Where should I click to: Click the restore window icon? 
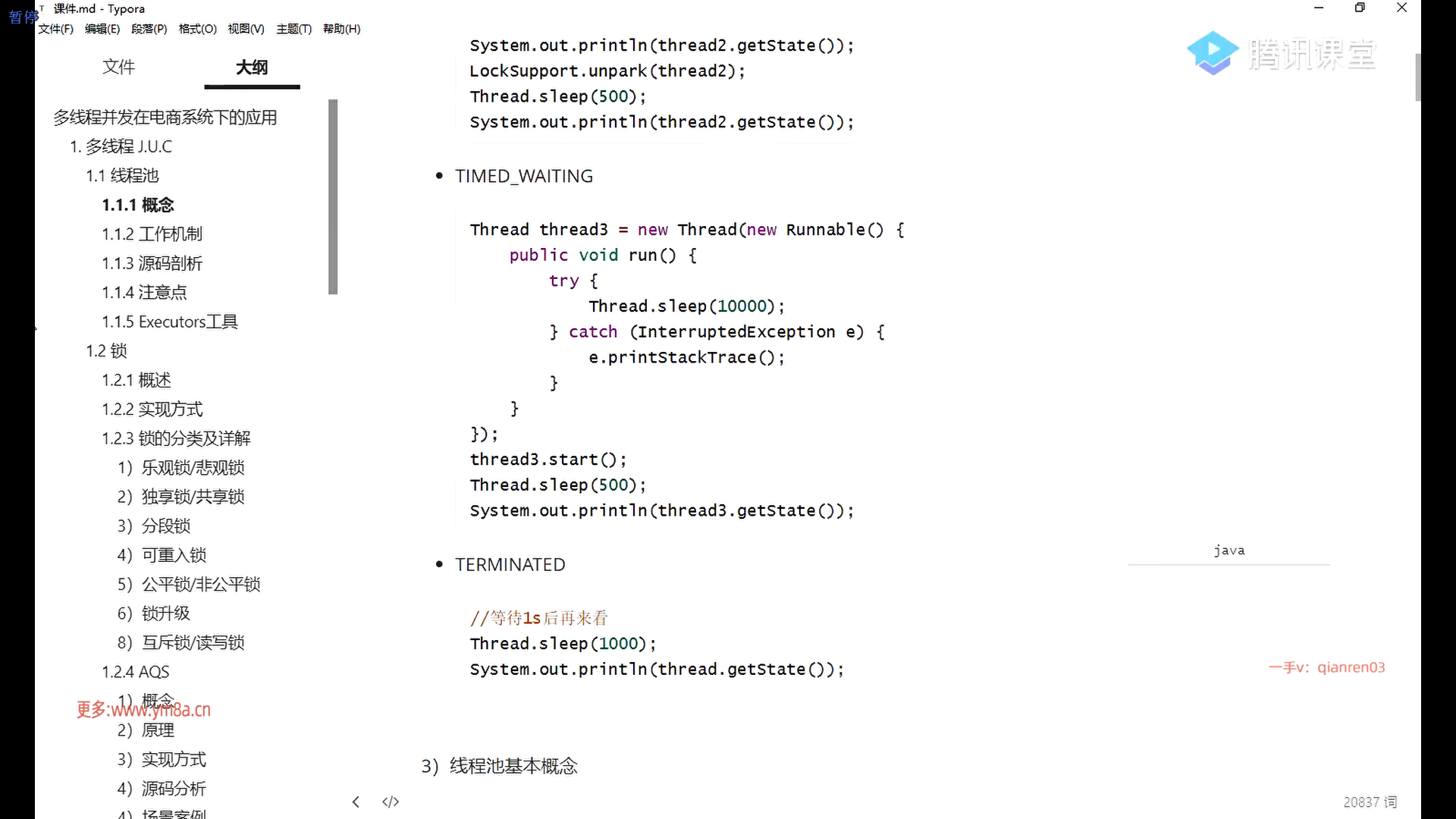coord(1360,8)
